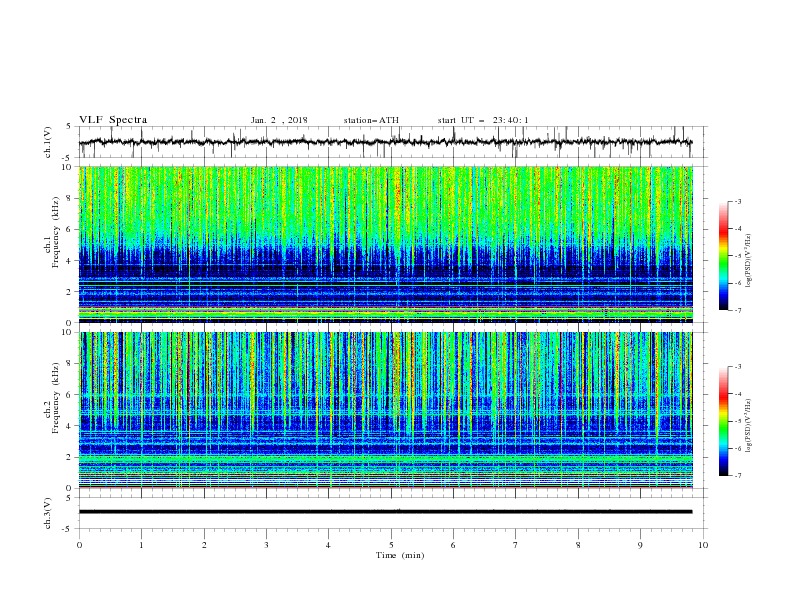This screenshot has width=792, height=612.
Task: Click the "2" kHz tick on ch.2 frequency axis
Action: point(71,457)
